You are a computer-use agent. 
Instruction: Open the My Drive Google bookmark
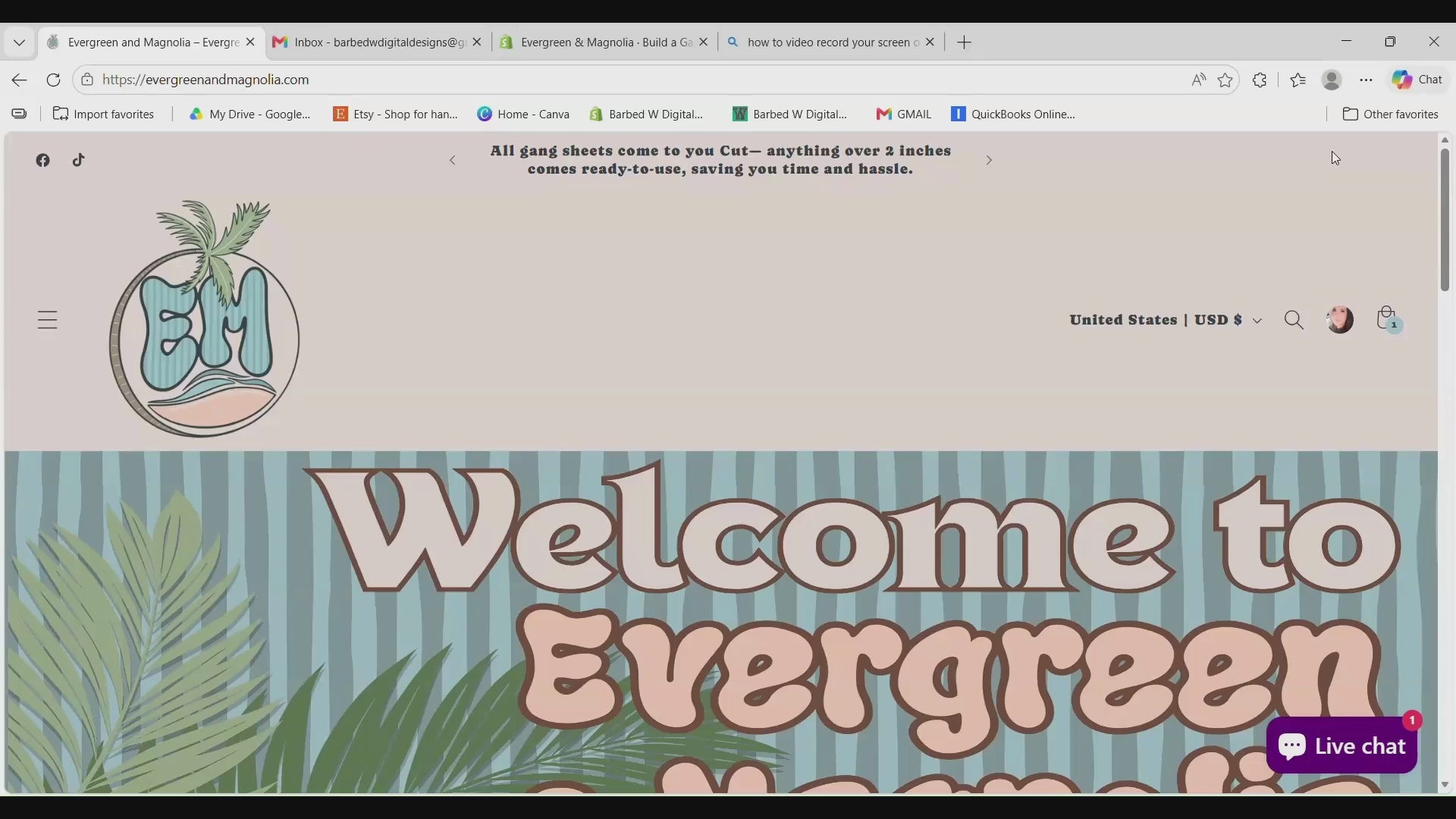(249, 115)
